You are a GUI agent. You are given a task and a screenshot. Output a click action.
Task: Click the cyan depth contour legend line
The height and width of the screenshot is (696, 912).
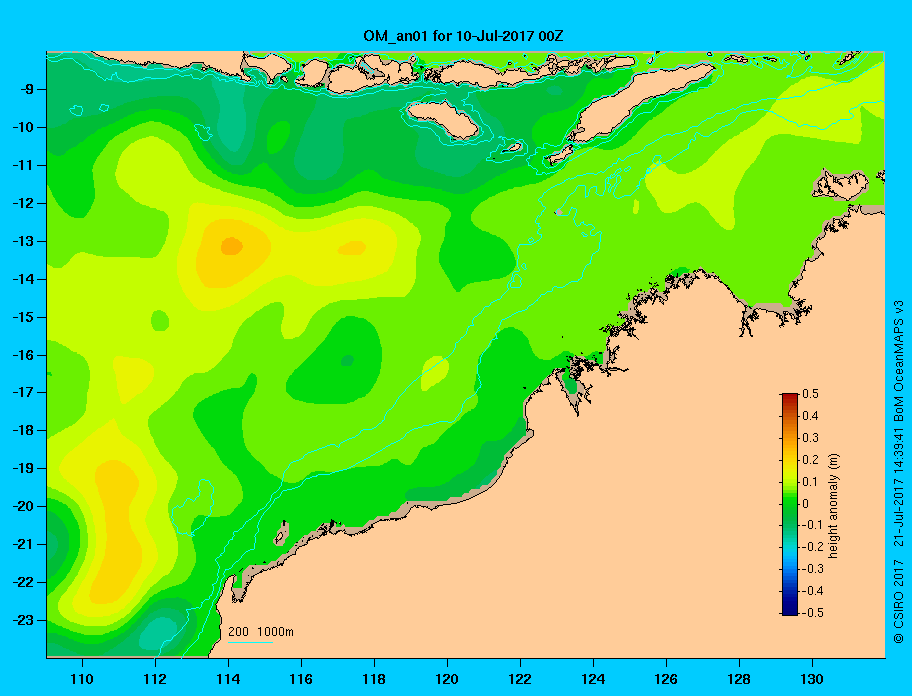pos(250,642)
